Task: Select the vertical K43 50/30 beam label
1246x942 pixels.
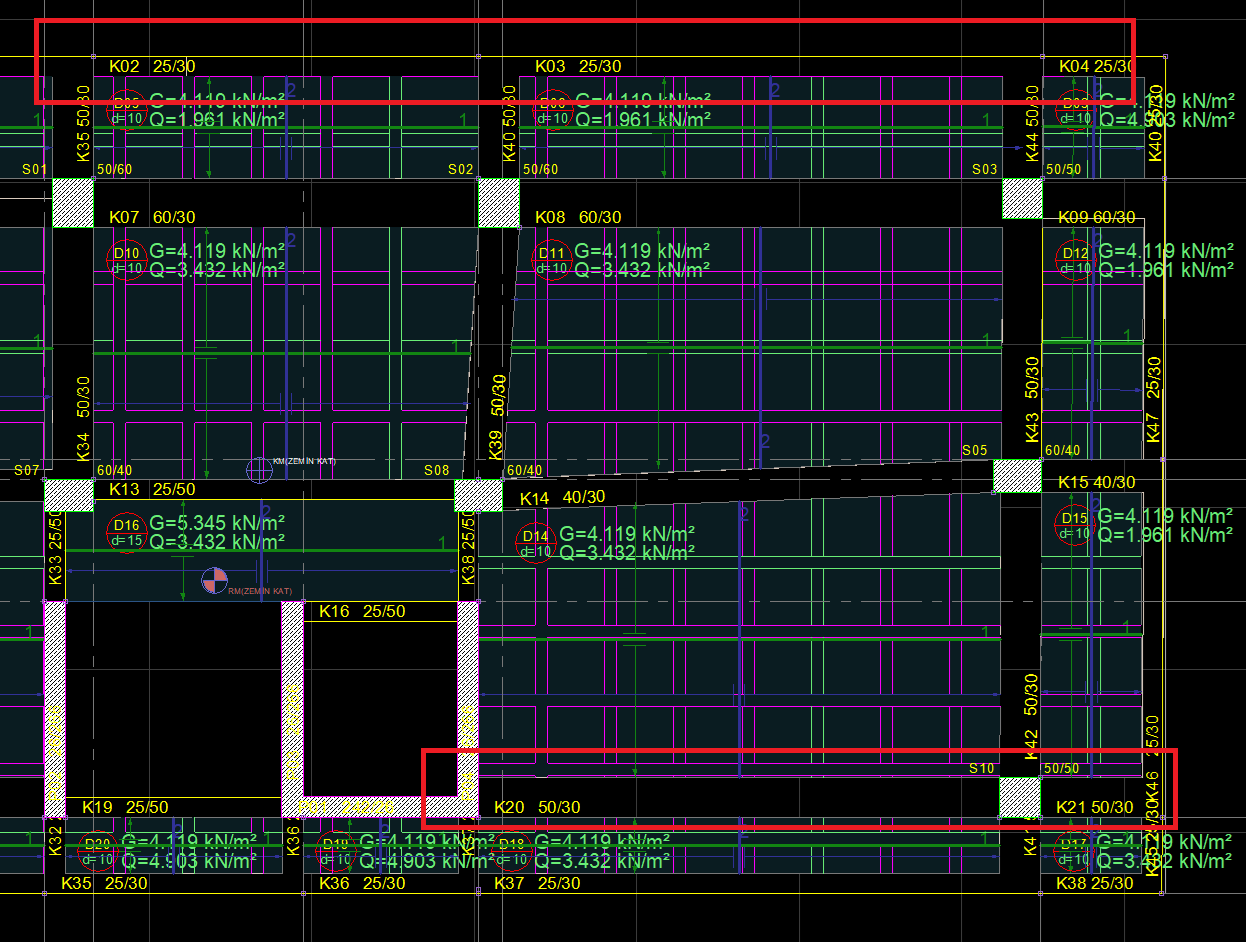Action: pos(1032,399)
